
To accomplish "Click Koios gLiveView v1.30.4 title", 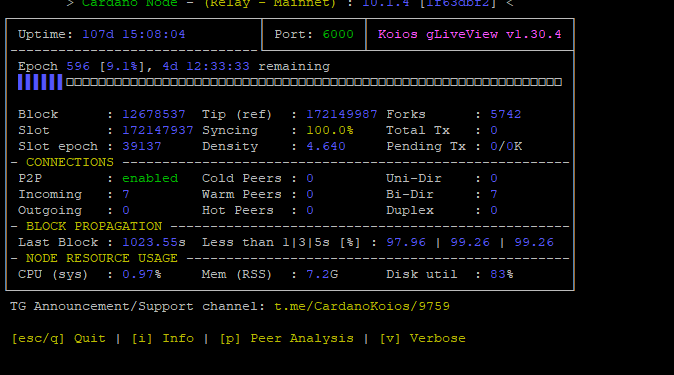I will [469, 34].
